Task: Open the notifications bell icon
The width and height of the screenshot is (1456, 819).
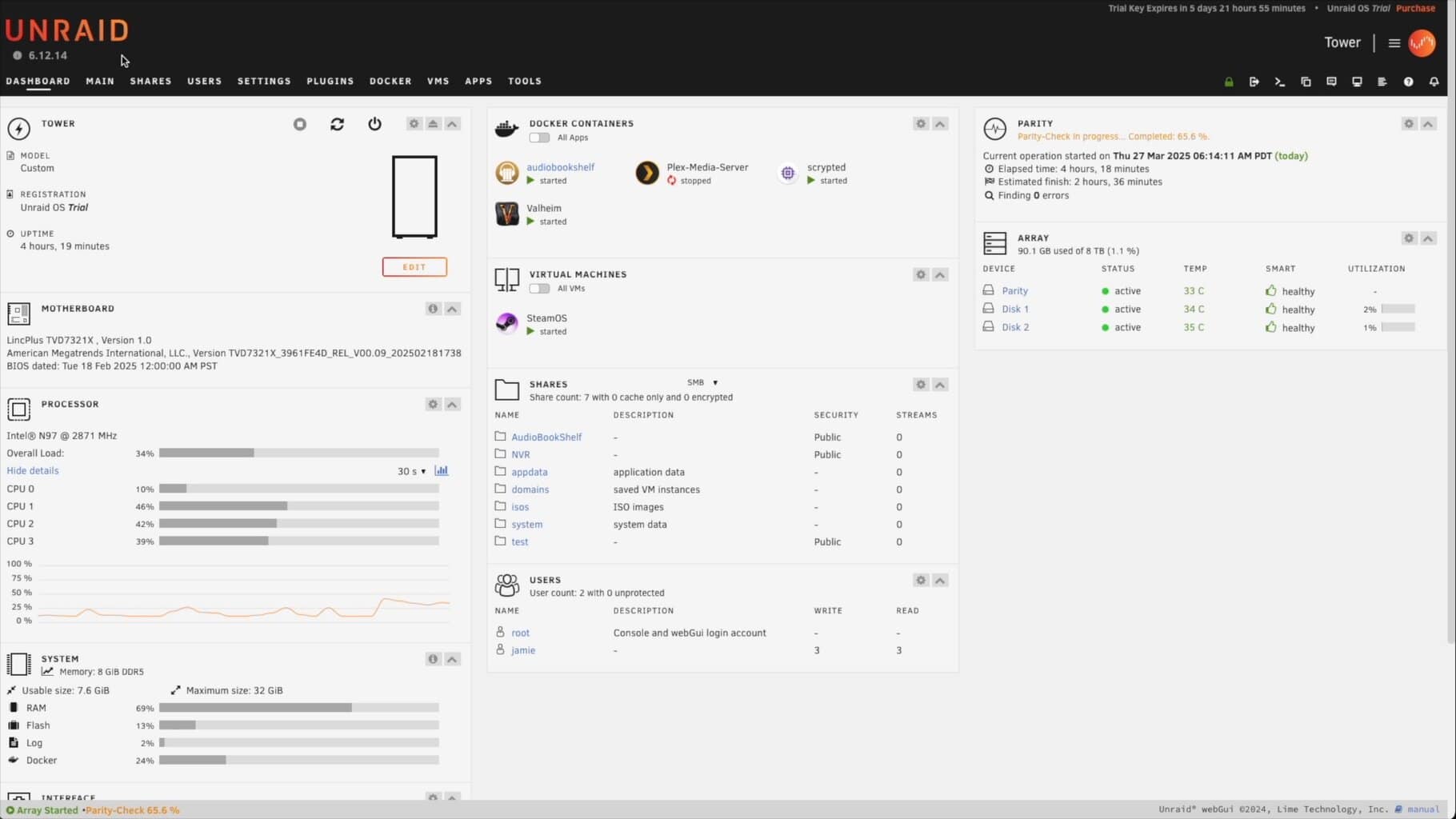Action: point(1434,82)
